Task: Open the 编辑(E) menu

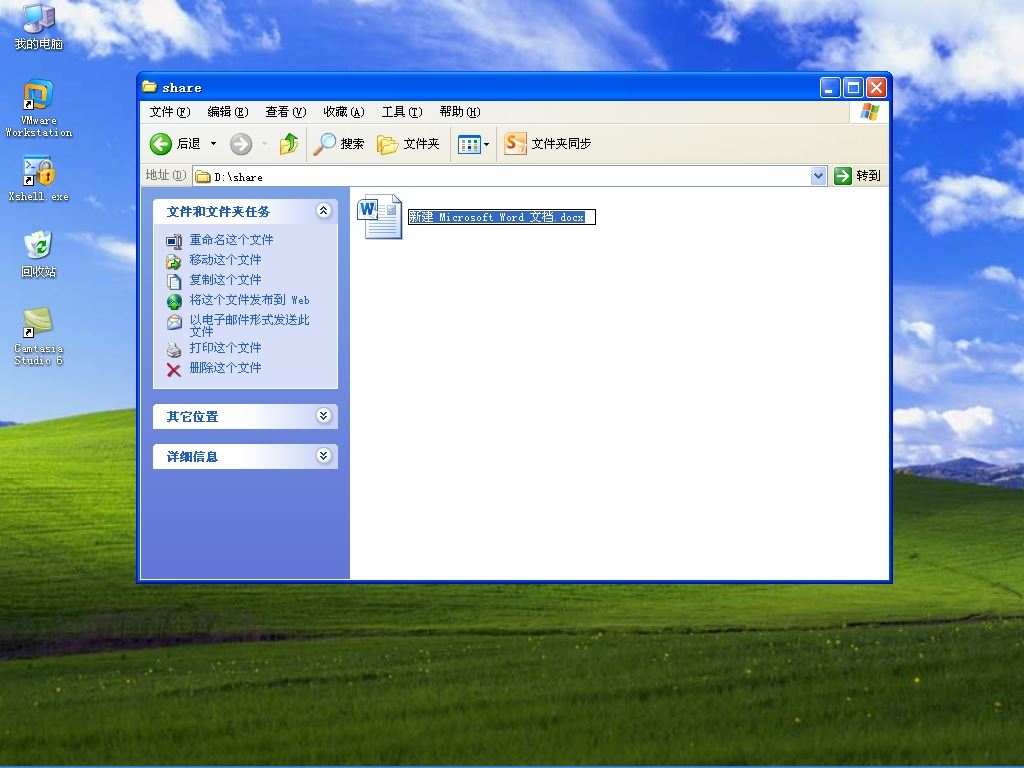Action: pos(227,112)
